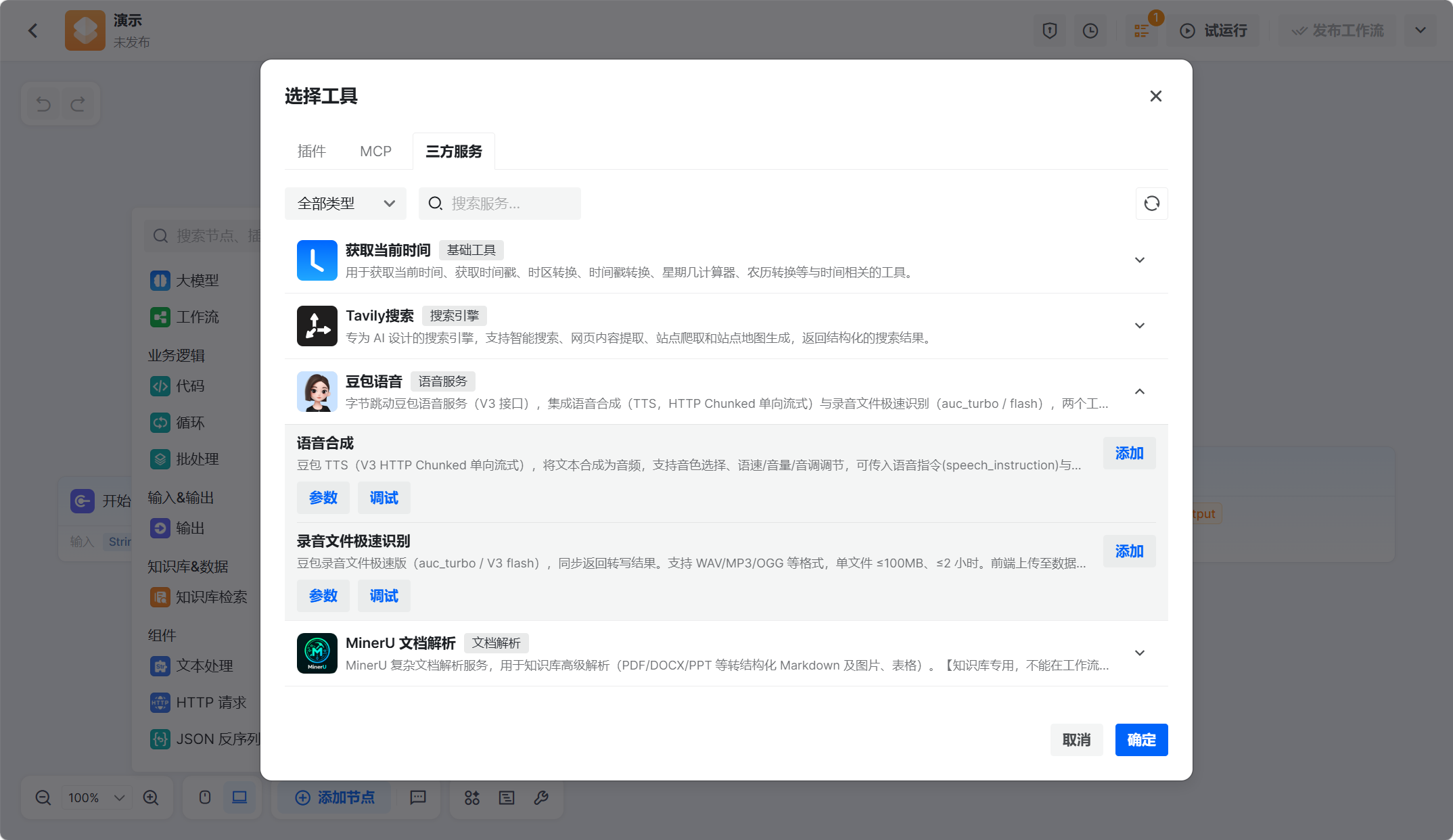This screenshot has height=840, width=1453.
Task: Click the 演示 workflow app icon
Action: pyautogui.click(x=85, y=30)
